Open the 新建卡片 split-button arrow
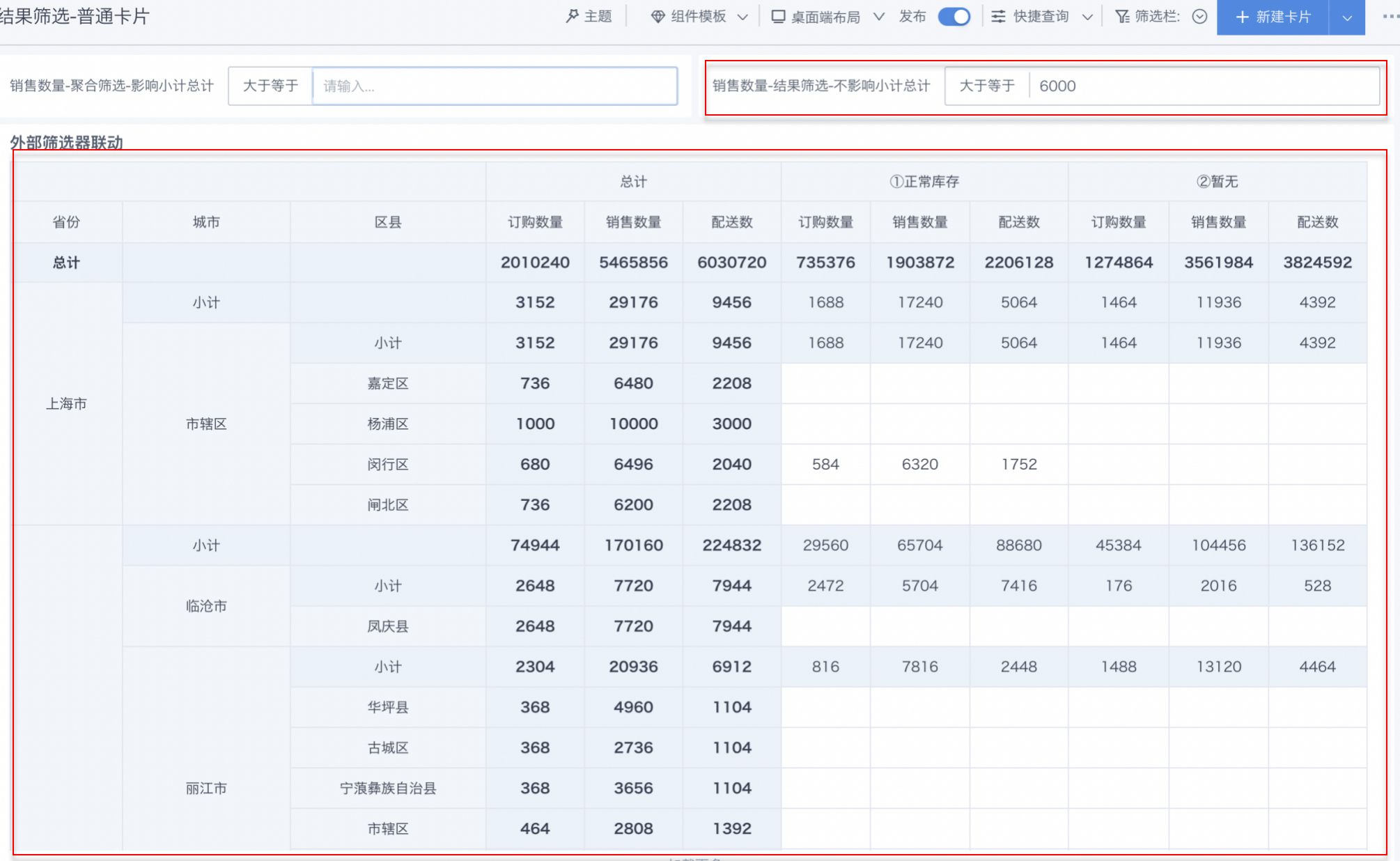 pyautogui.click(x=1347, y=17)
